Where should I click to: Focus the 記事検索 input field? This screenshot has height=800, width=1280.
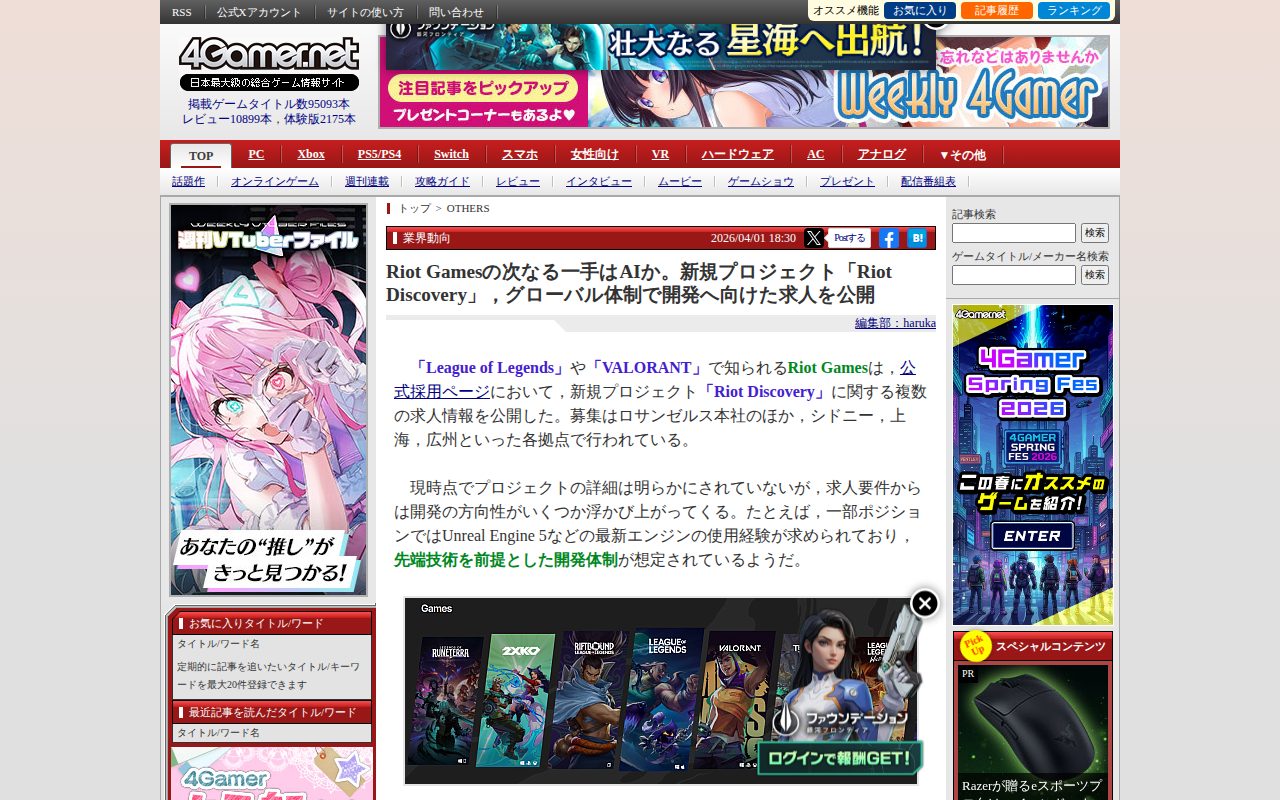(x=1014, y=233)
